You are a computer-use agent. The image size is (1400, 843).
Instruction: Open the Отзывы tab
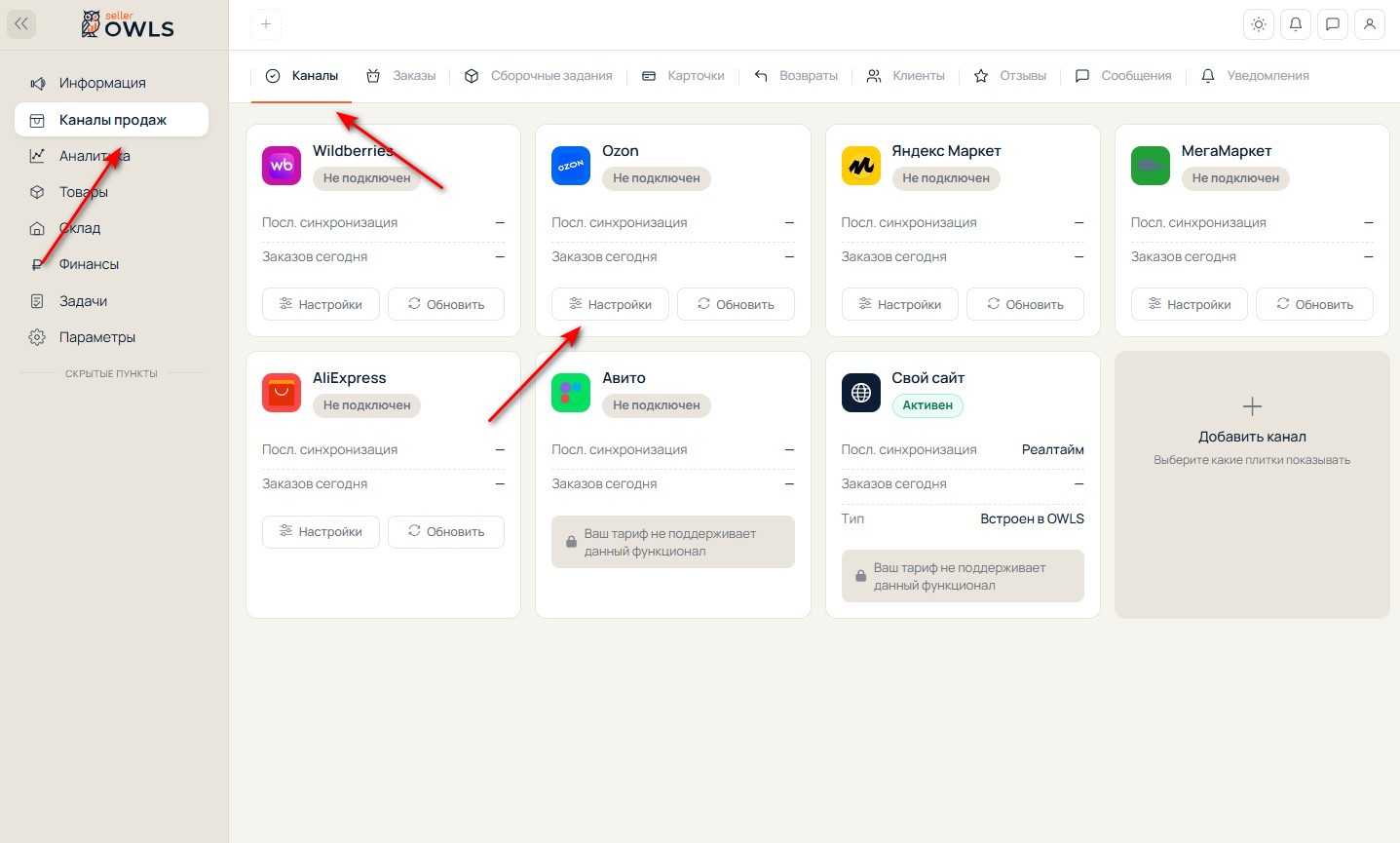(1009, 76)
